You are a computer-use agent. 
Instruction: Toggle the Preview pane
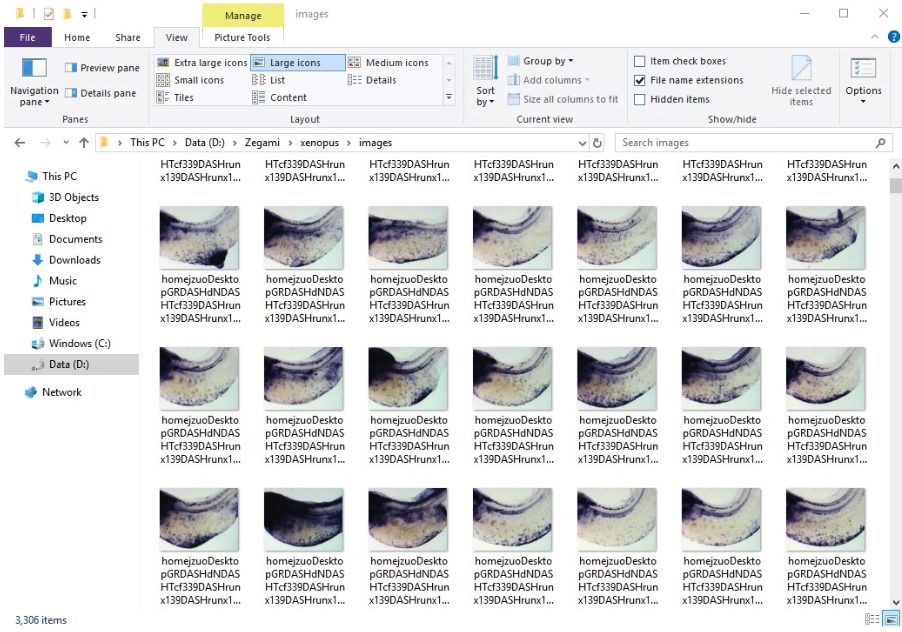pyautogui.click(x=102, y=68)
